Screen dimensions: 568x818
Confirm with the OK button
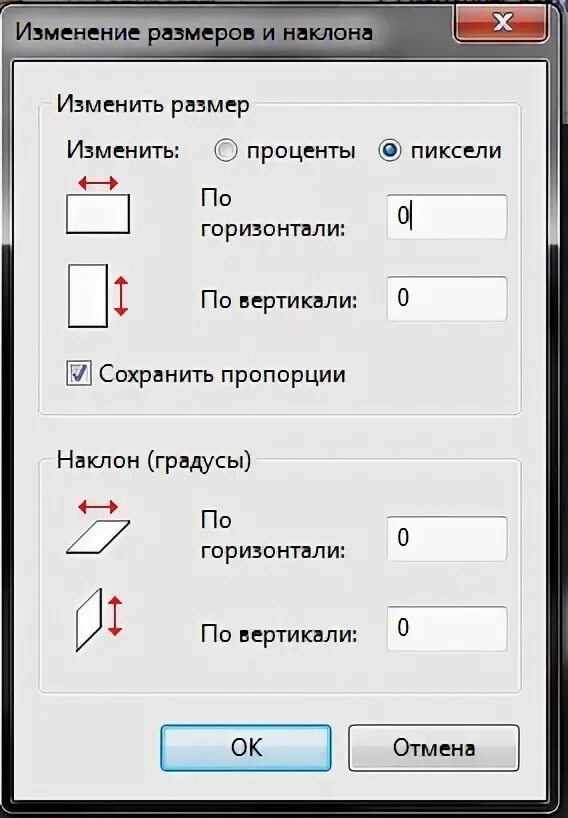click(x=246, y=748)
